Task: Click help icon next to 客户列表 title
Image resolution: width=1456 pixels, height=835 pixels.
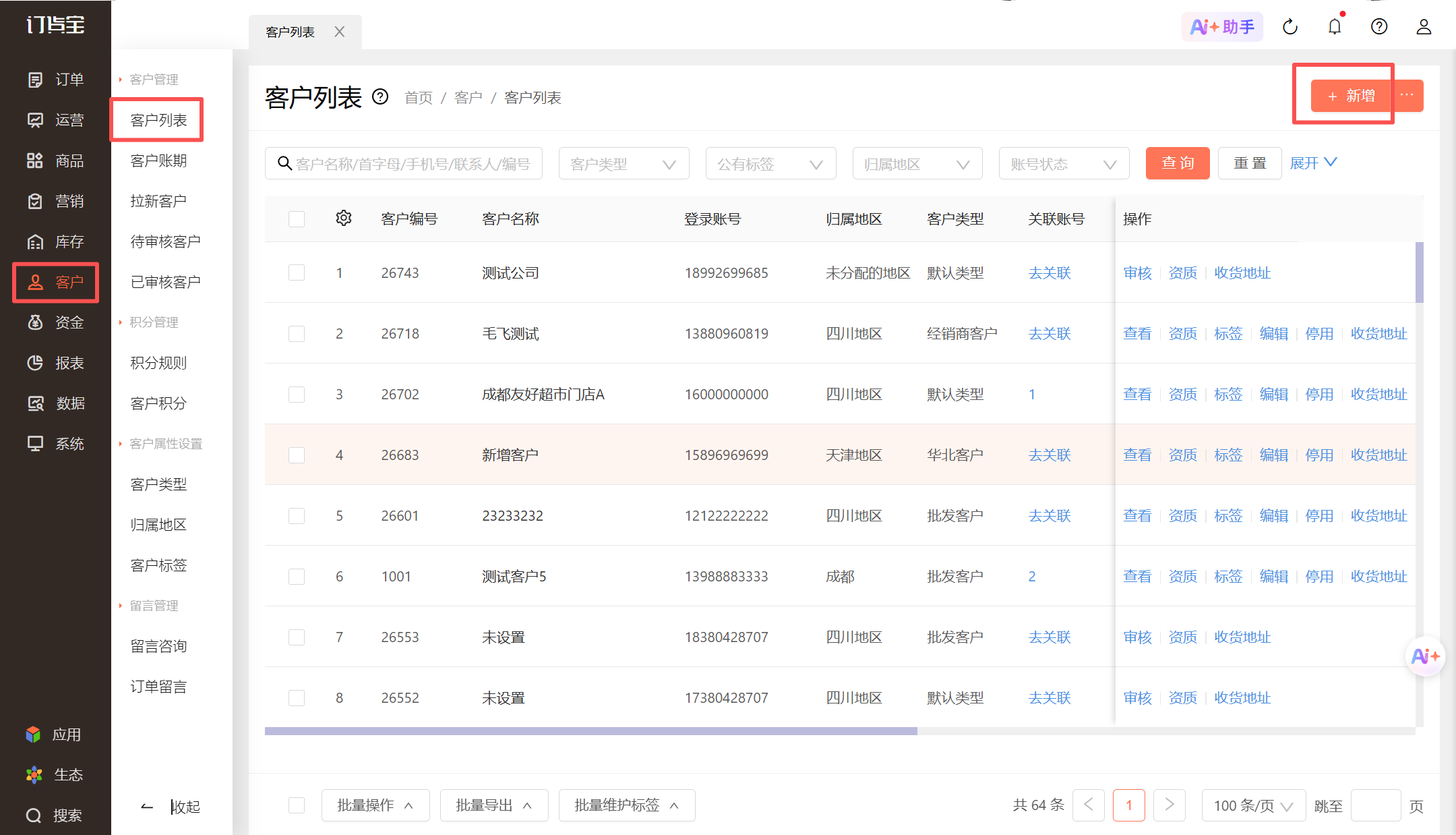Action: tap(380, 97)
